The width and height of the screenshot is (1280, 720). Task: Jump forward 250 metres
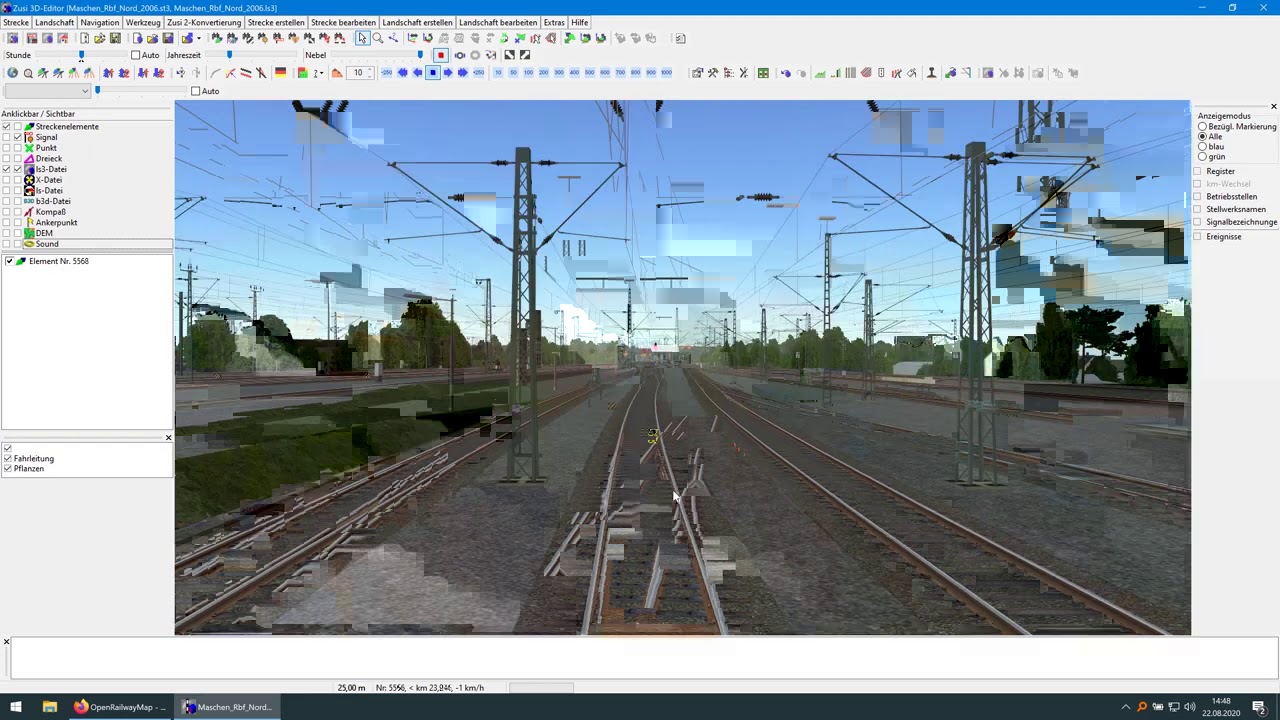point(478,73)
